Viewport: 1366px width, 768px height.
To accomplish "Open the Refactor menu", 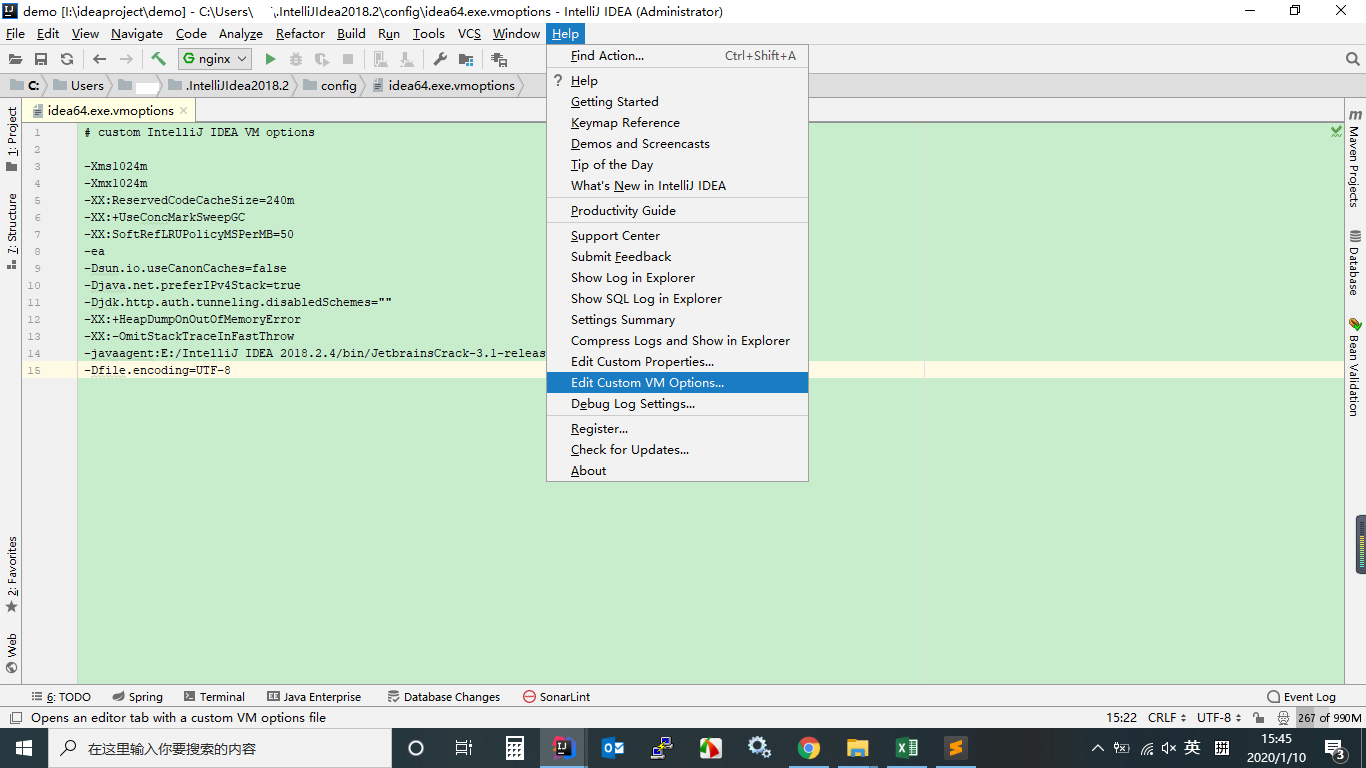I will (x=300, y=34).
